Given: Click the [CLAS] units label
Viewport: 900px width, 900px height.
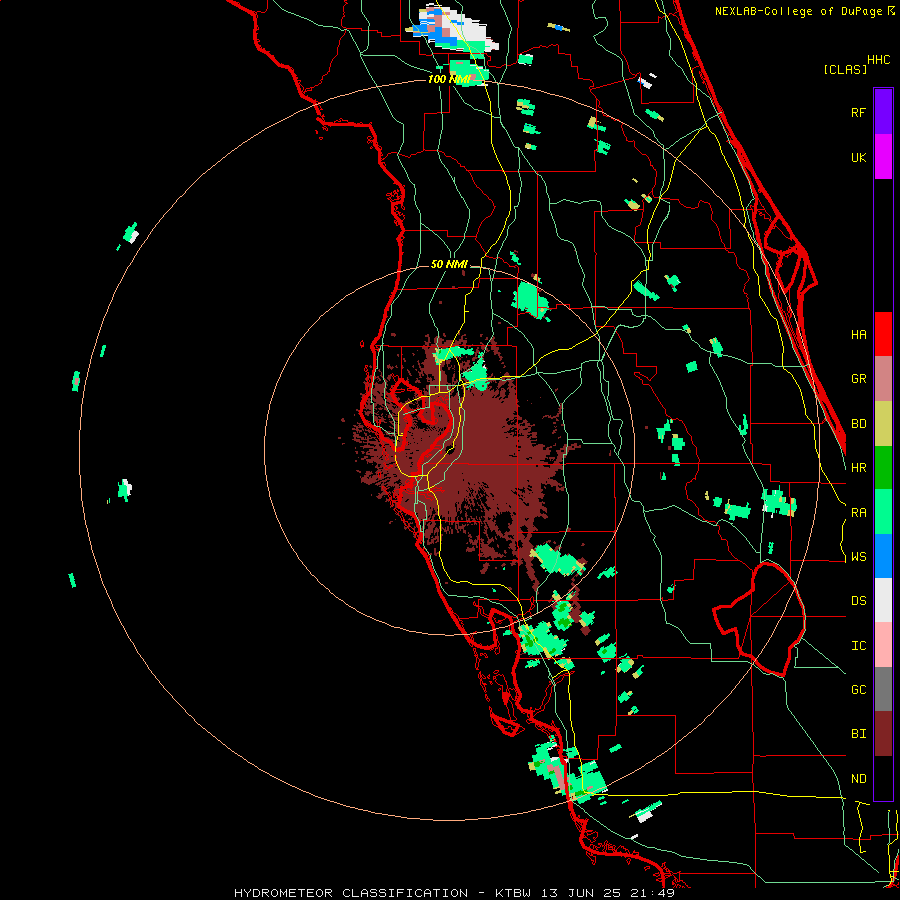Looking at the screenshot, I should [844, 69].
